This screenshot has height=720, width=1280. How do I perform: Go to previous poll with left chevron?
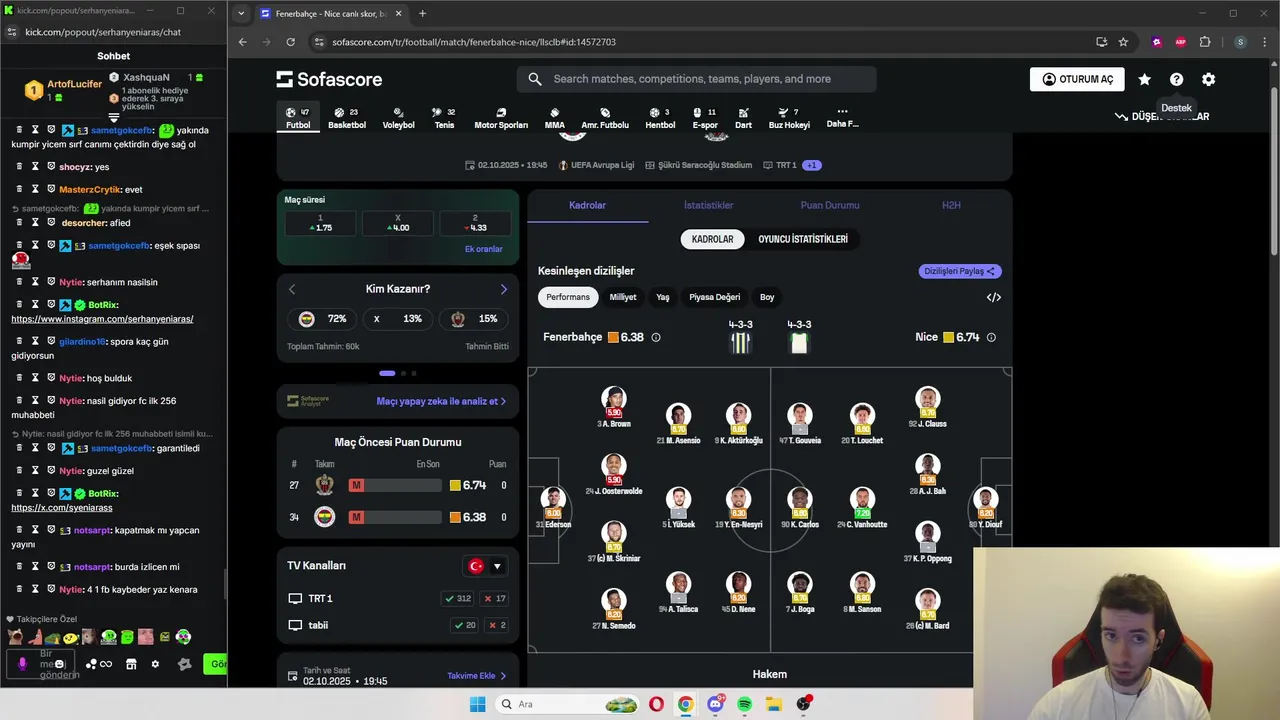pyautogui.click(x=292, y=289)
